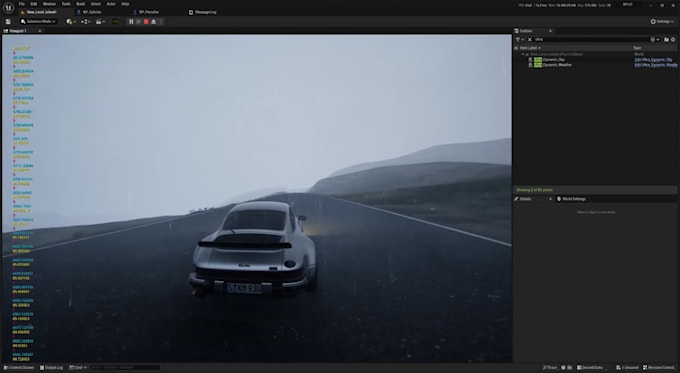Open the Select menu
This screenshot has height=373, width=680.
[95, 4]
